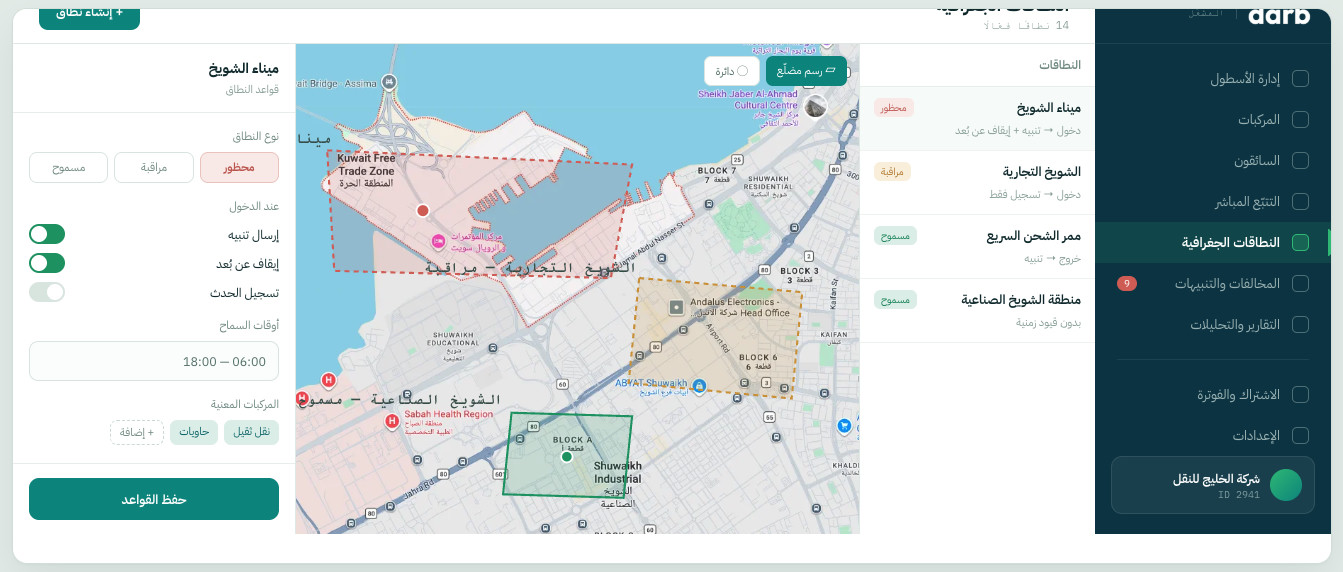Toggle the إيقاف عن بُعد switch
The width and height of the screenshot is (1343, 572).
tap(47, 263)
